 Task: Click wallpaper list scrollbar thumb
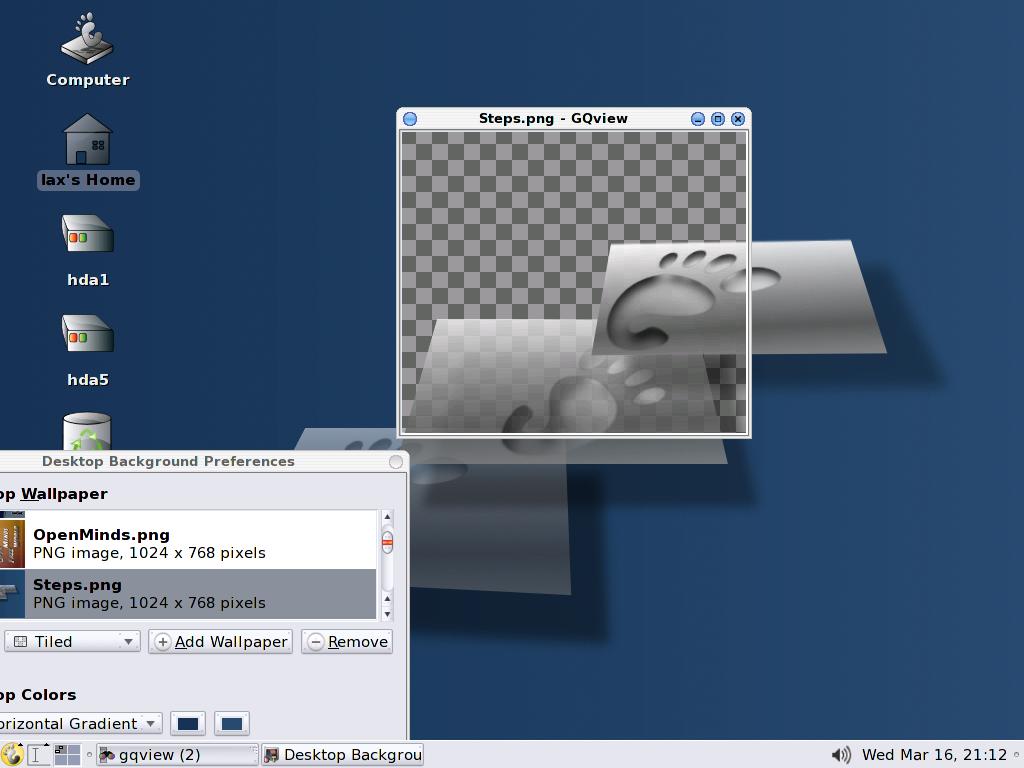click(387, 542)
